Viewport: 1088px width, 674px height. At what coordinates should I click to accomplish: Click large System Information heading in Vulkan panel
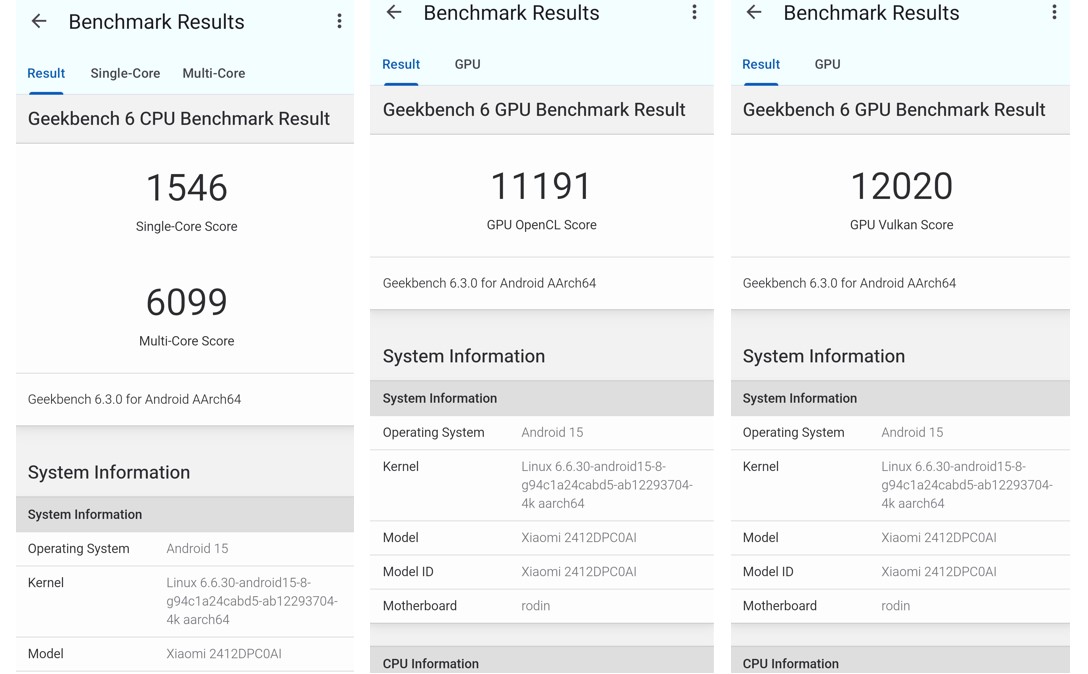pyautogui.click(x=824, y=356)
